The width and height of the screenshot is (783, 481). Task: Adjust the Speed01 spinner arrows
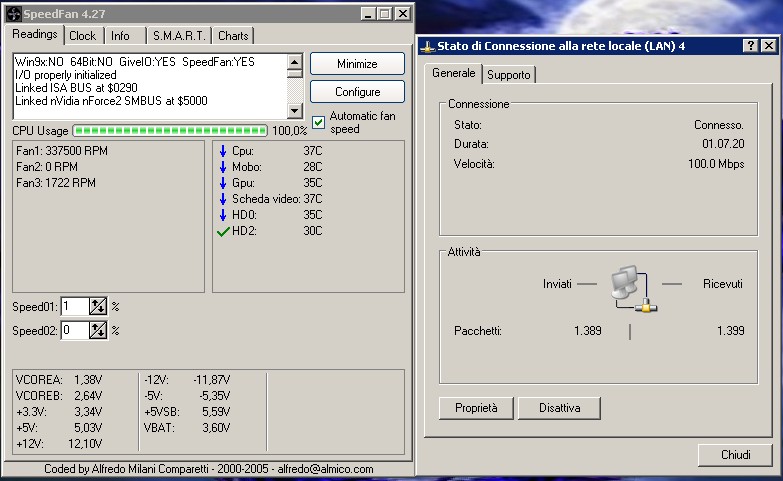tap(98, 306)
